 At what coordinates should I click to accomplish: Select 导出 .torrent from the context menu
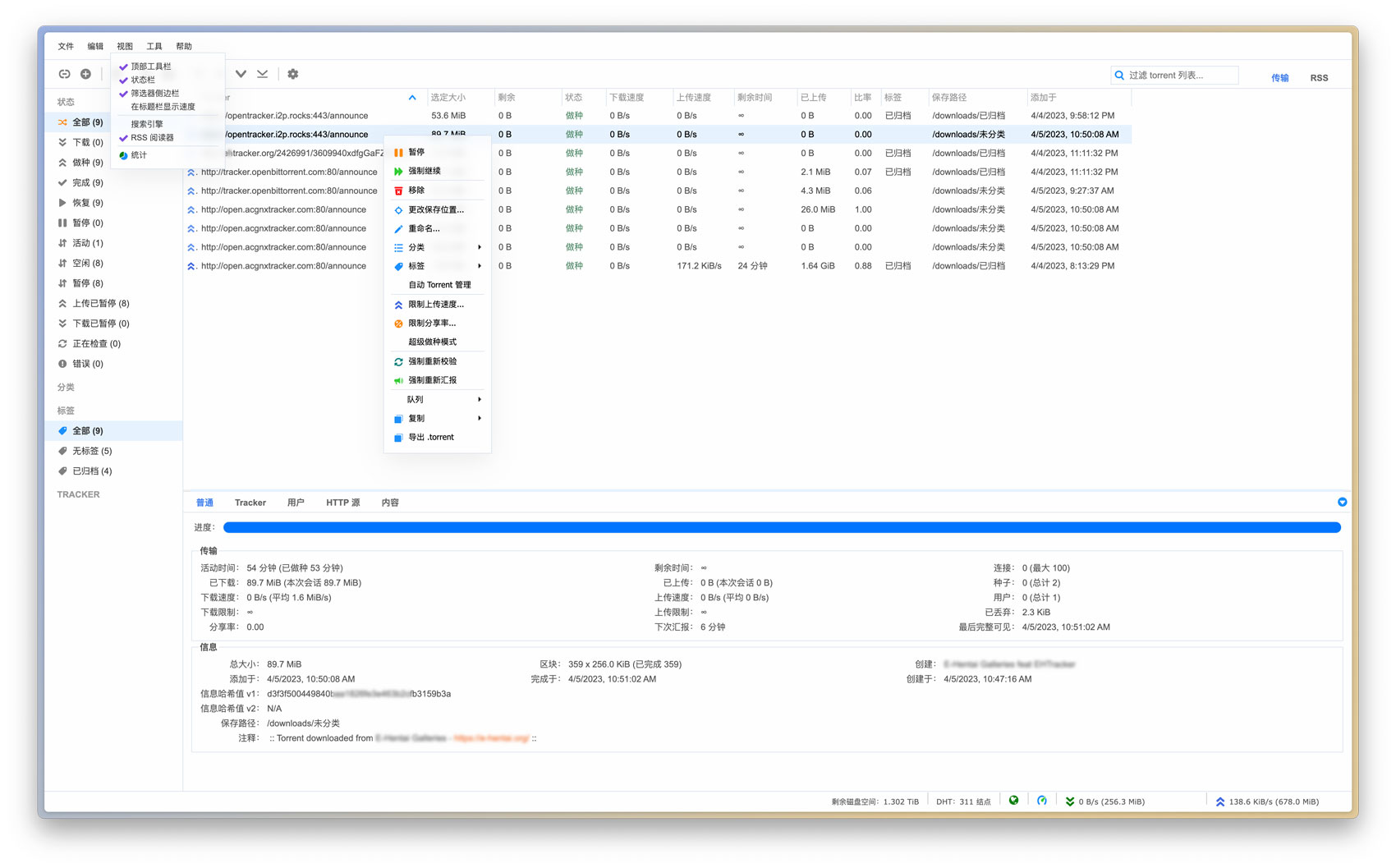tap(431, 437)
